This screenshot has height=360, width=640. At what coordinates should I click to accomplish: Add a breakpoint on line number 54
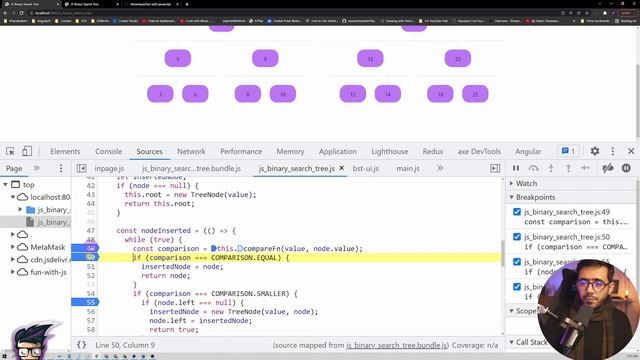(x=91, y=293)
